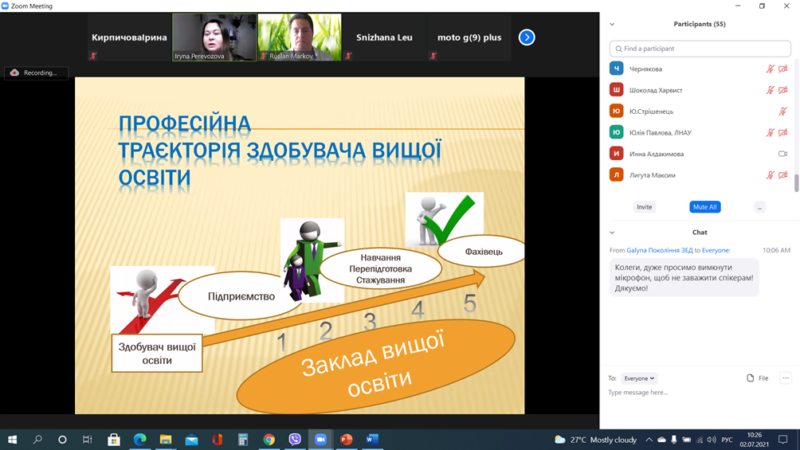
Task: Toggle the muted microphone icon for Лигута Максим
Action: point(770,175)
